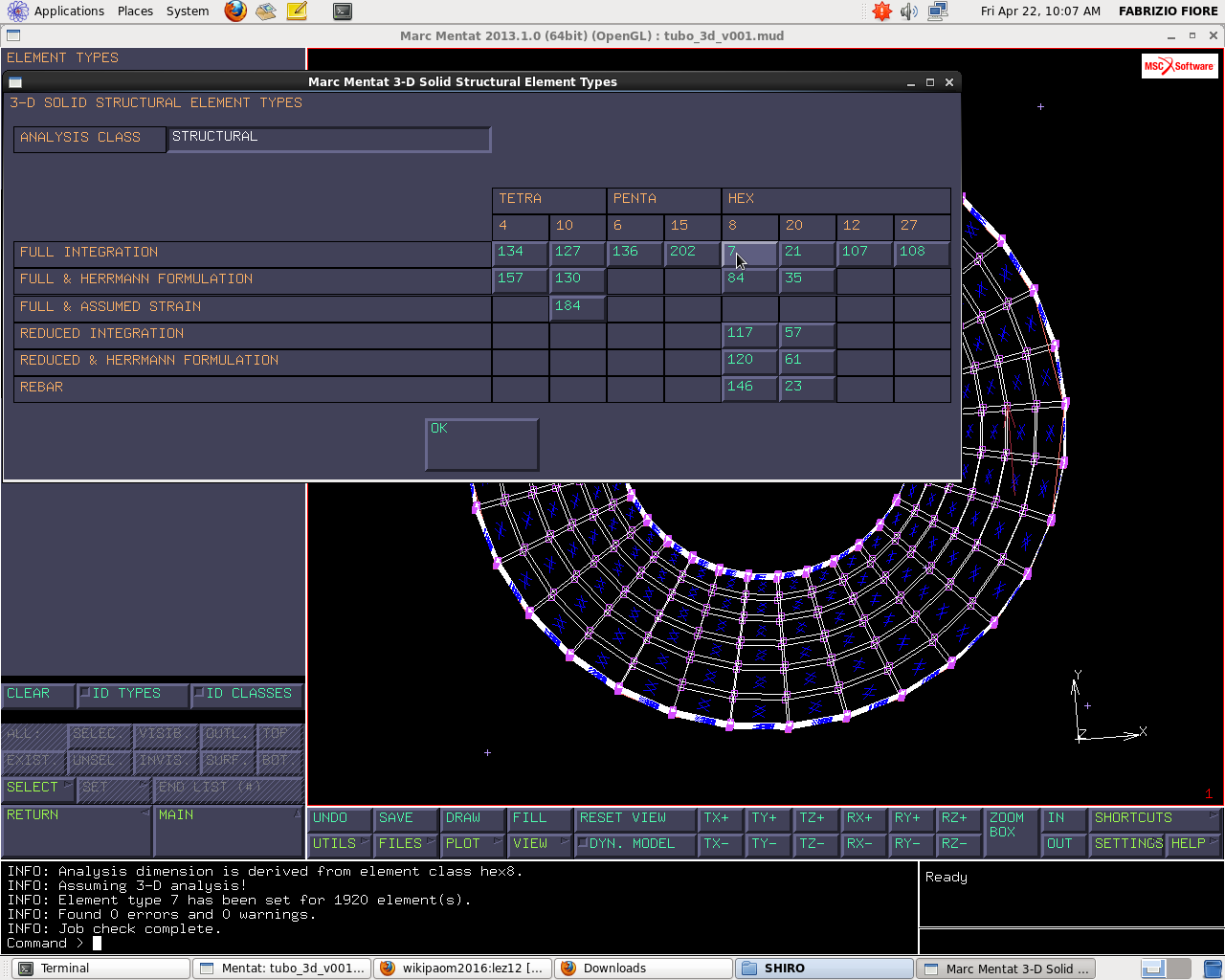Select hex 12 element type 107
Screen dimensions: 1225x980
[x=864, y=253]
